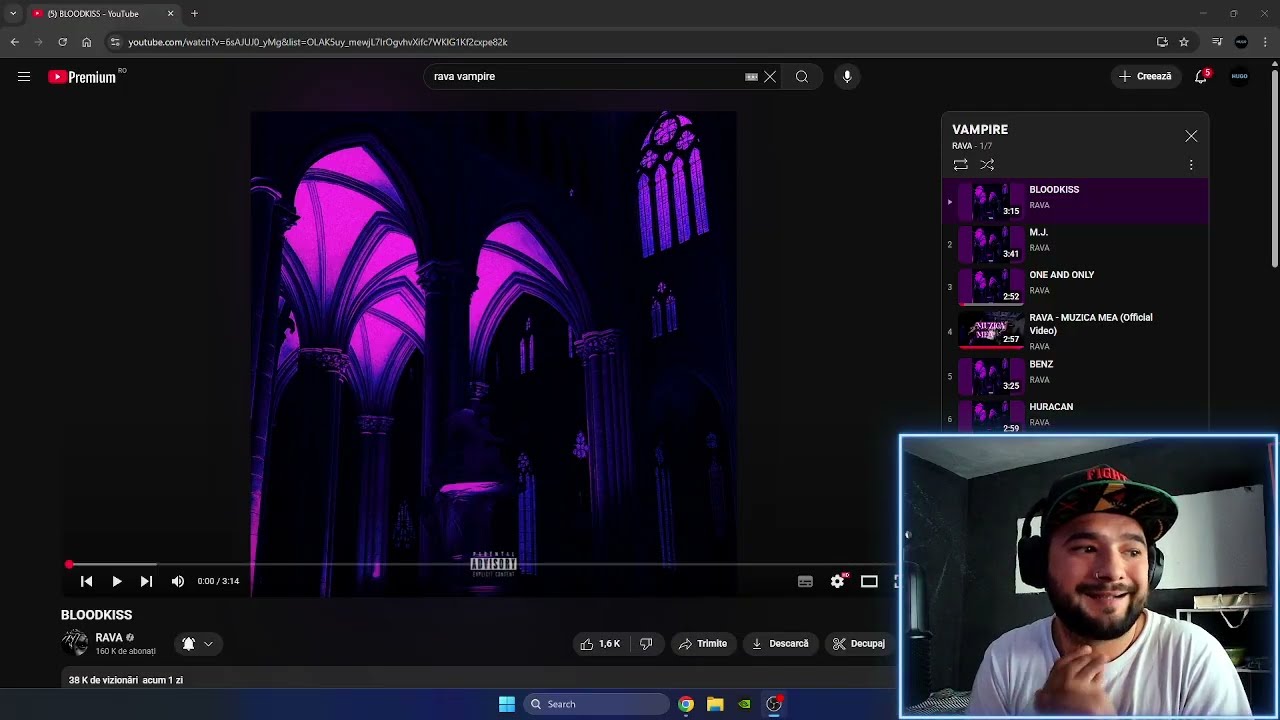Image resolution: width=1280 pixels, height=720 pixels.
Task: Open VAMPIRE playlist three-dot menu
Action: pyautogui.click(x=1191, y=165)
